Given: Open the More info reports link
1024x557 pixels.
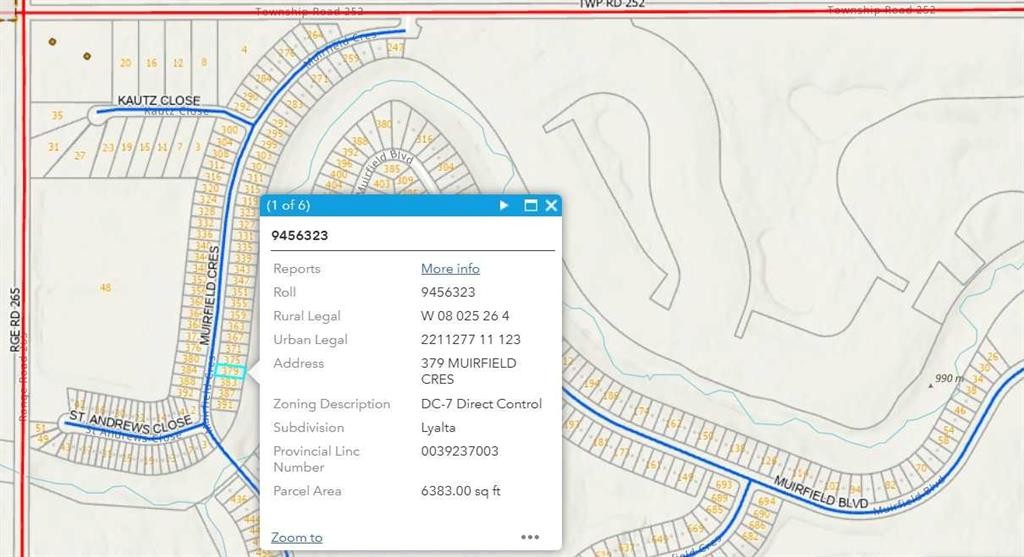Looking at the screenshot, I should click(450, 268).
